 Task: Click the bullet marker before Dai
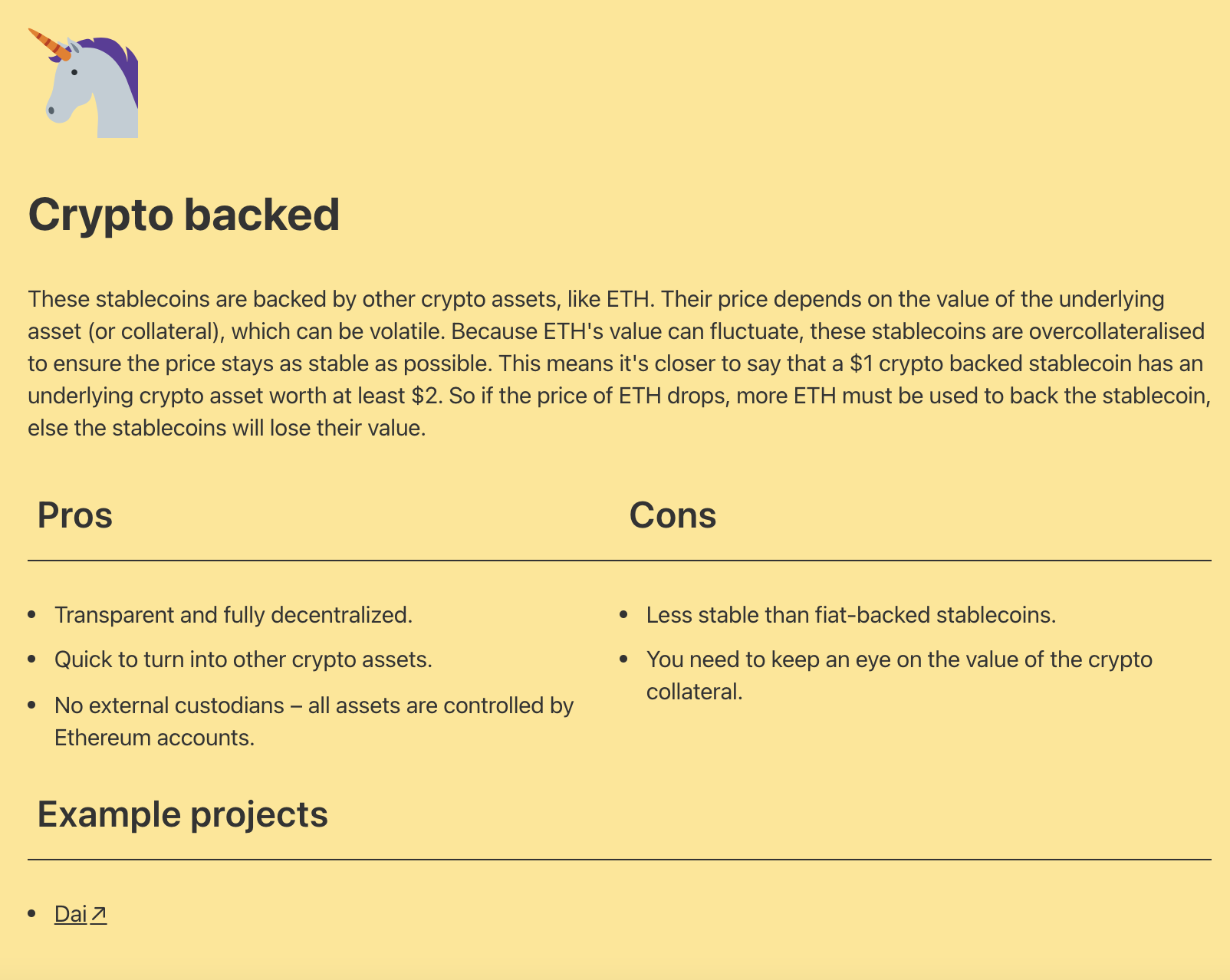(x=31, y=914)
